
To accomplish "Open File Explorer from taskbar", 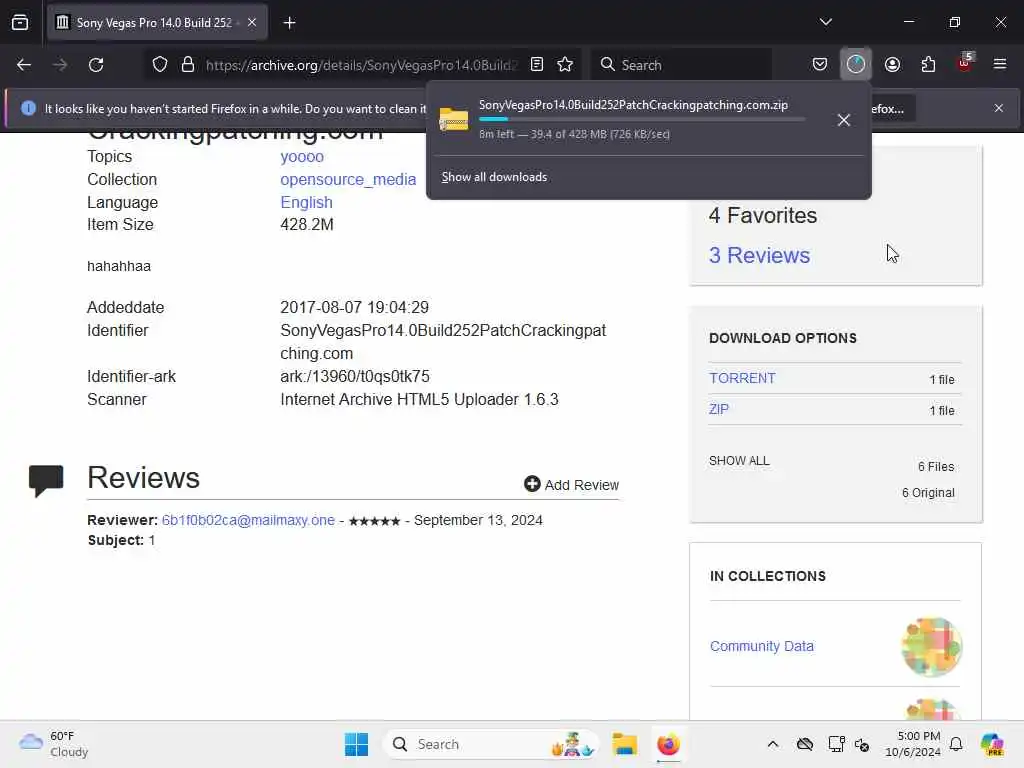I will point(624,744).
